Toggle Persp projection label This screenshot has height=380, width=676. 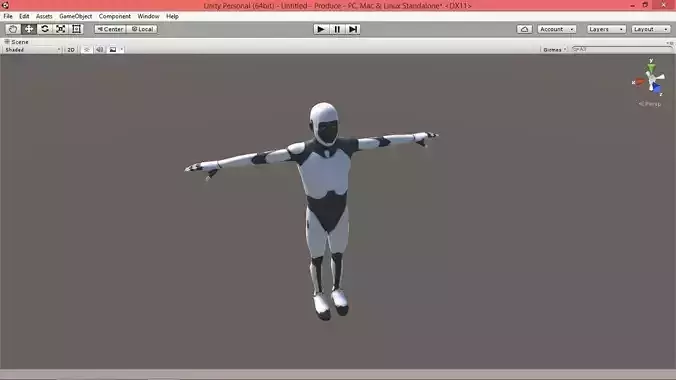point(650,104)
